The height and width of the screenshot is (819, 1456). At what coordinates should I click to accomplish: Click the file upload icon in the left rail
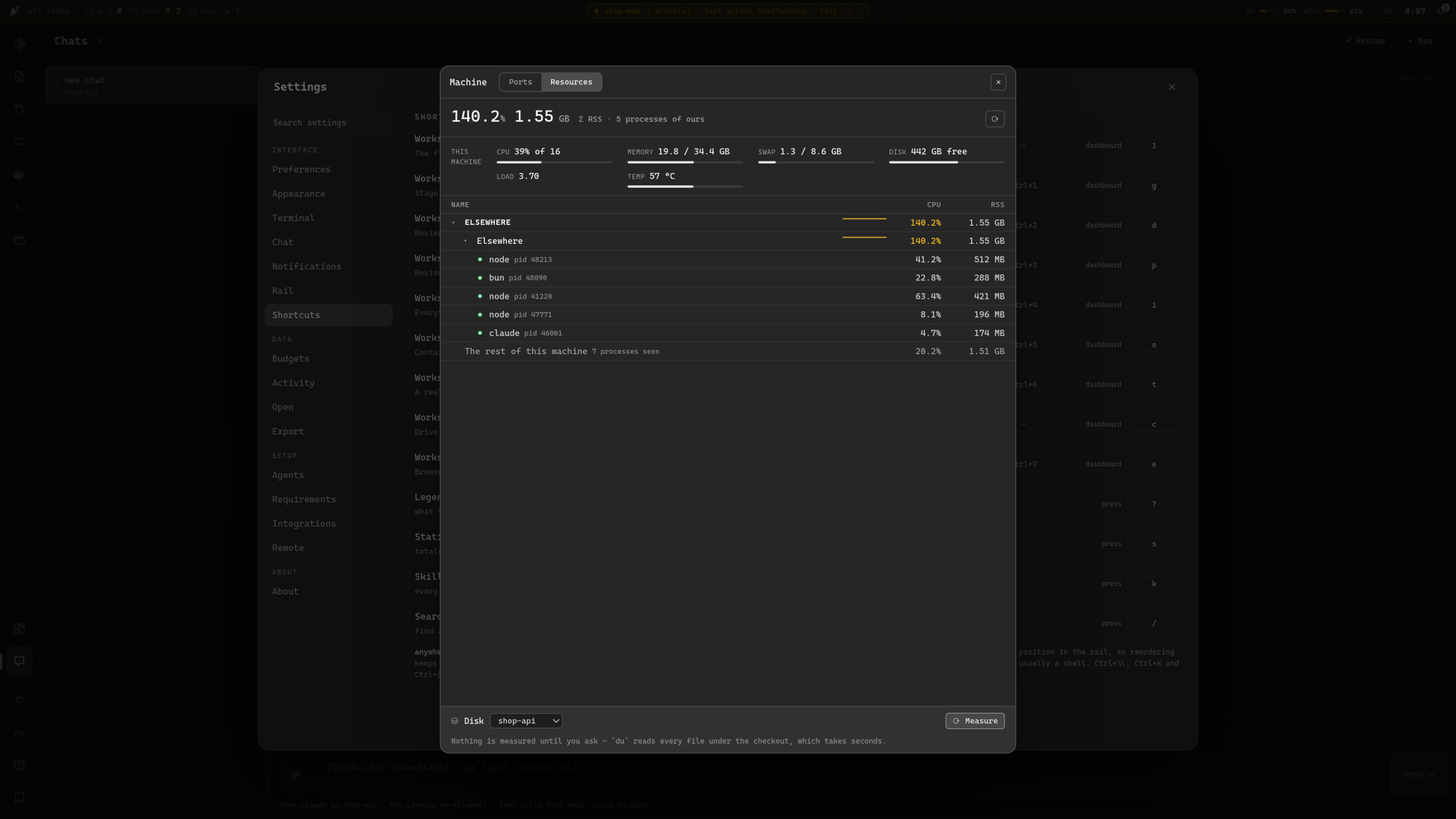pyautogui.click(x=19, y=77)
